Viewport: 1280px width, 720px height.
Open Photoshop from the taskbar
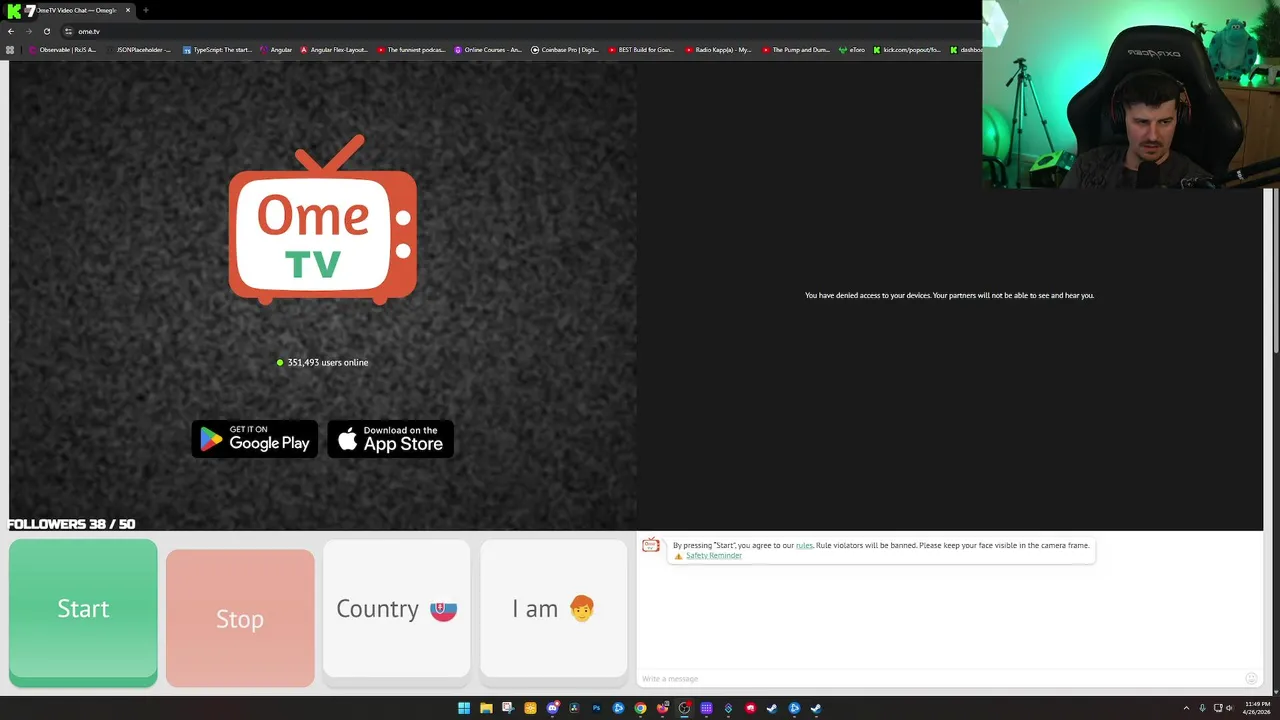tap(596, 708)
